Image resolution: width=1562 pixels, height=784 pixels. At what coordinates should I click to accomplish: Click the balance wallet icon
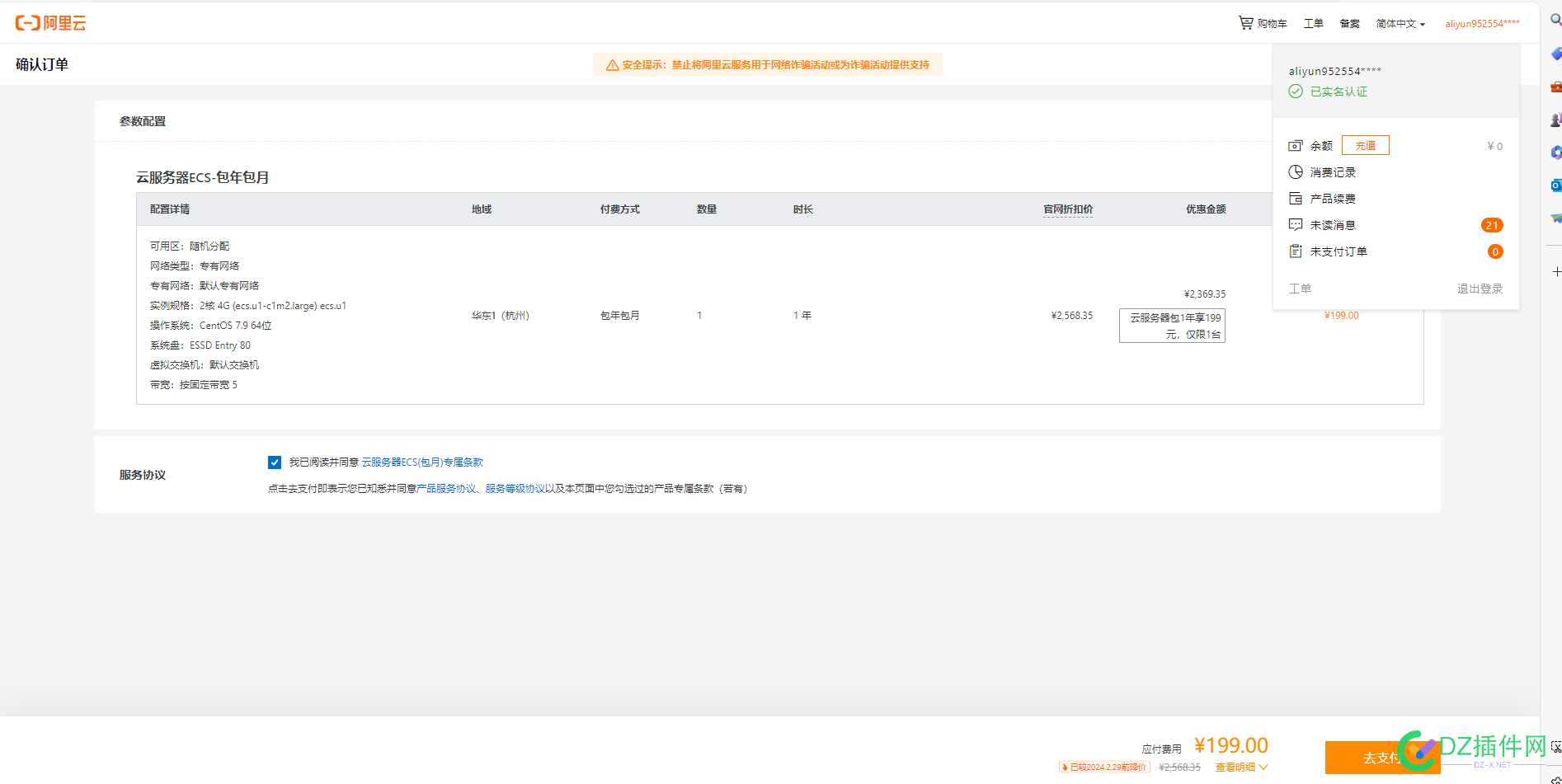point(1296,146)
